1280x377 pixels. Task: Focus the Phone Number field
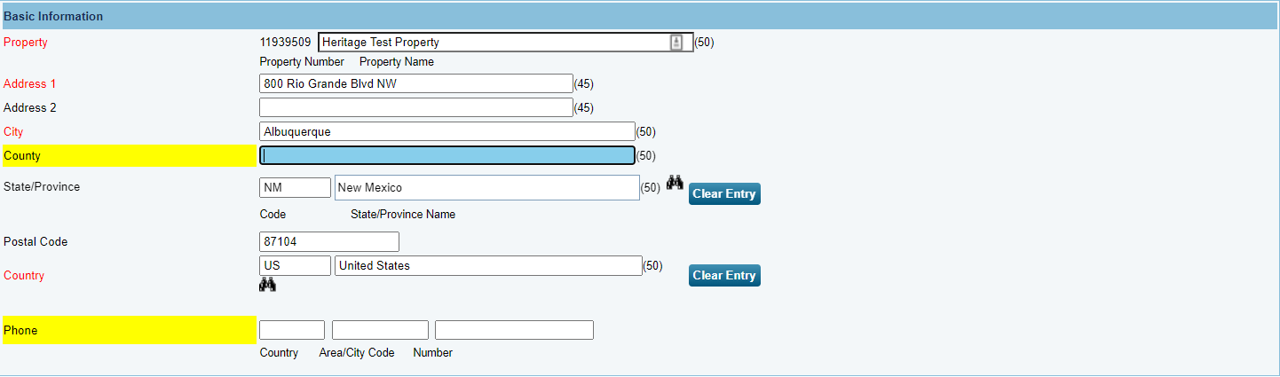tap(514, 330)
